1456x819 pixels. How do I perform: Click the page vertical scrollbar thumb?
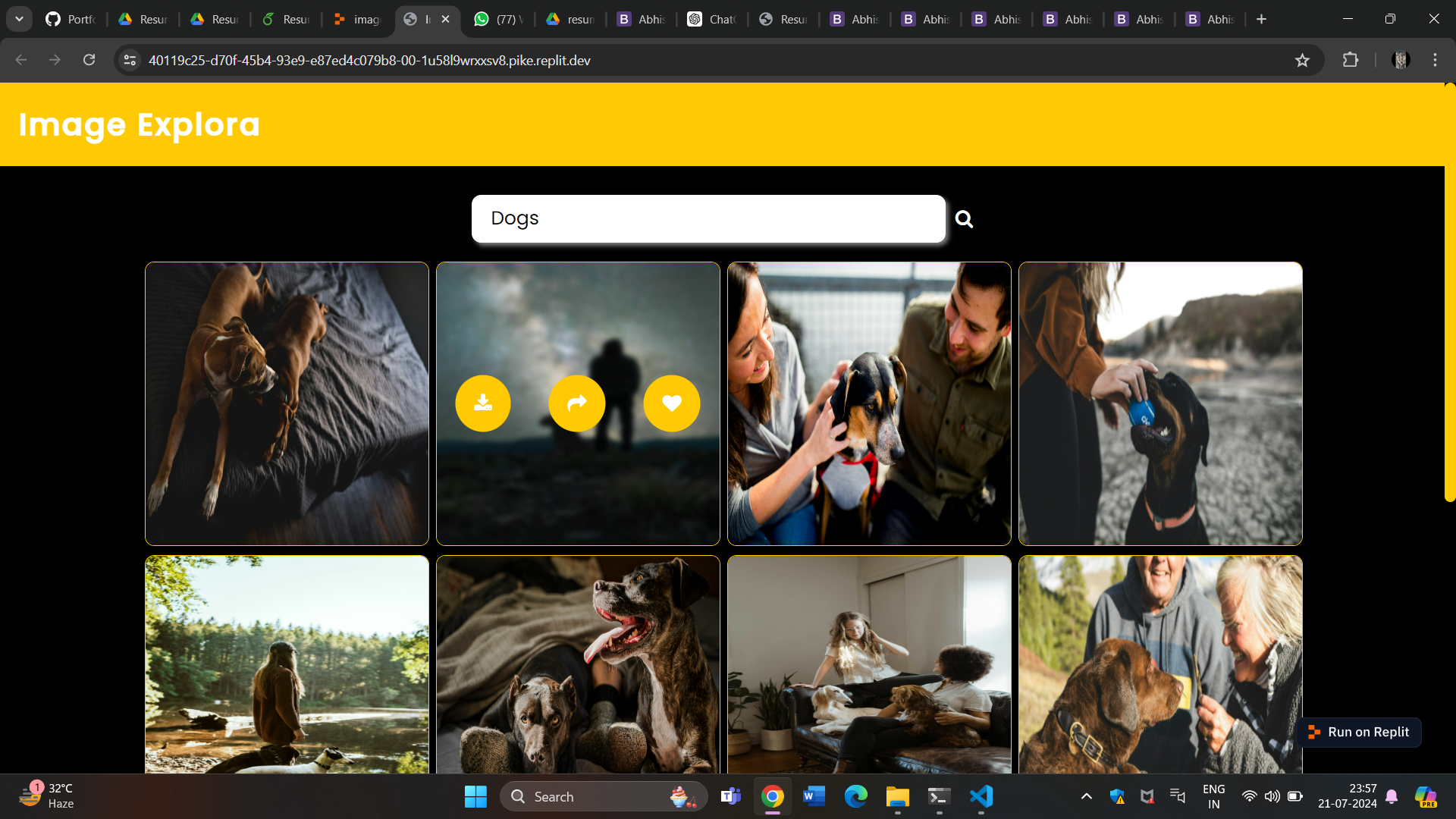click(1449, 292)
